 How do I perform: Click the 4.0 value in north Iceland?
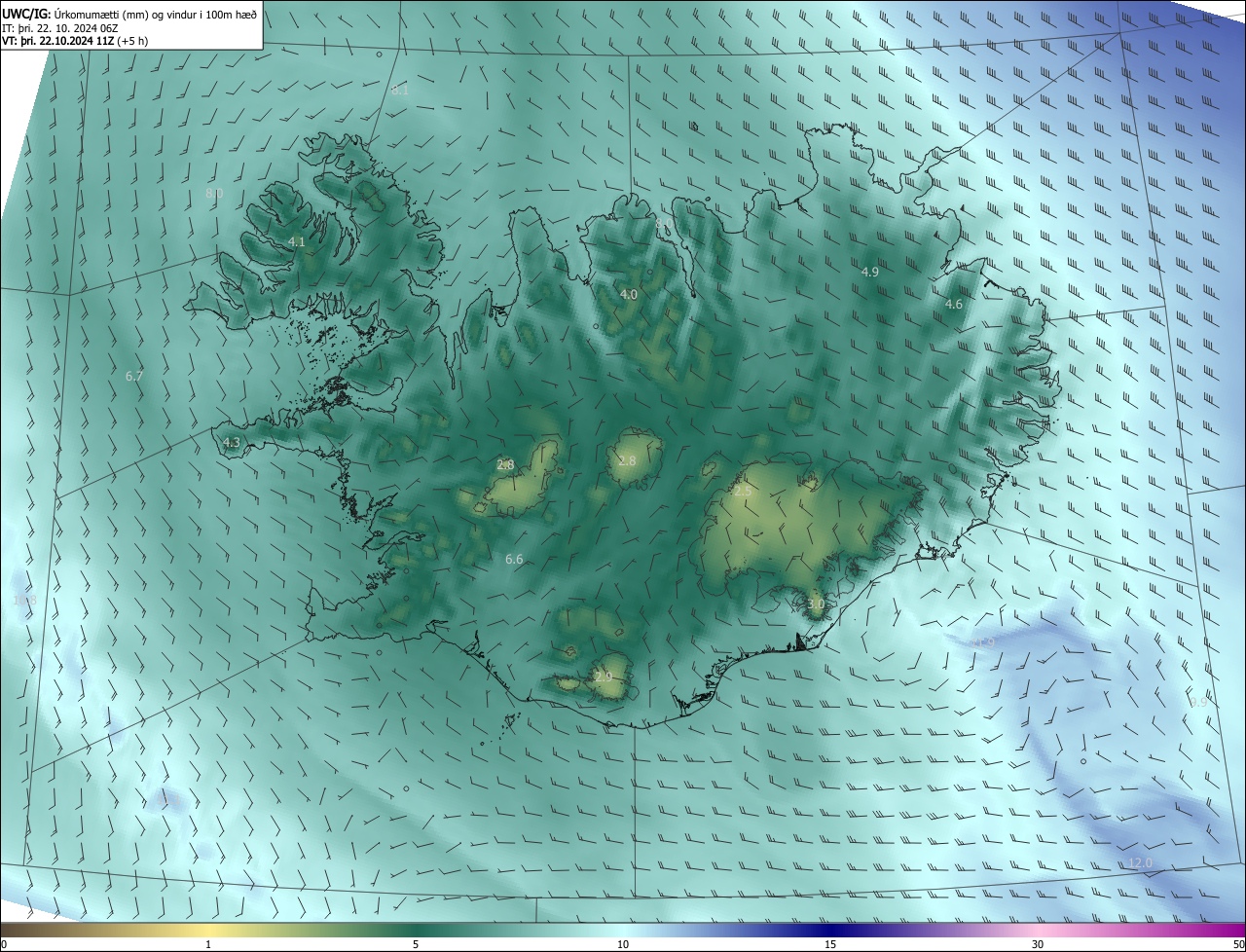(629, 294)
